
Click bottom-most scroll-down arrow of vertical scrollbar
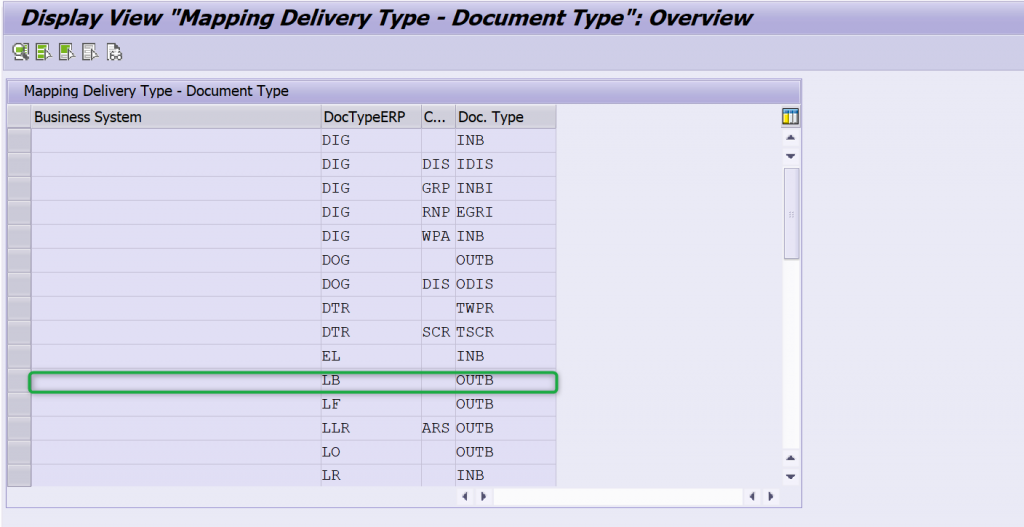(790, 477)
